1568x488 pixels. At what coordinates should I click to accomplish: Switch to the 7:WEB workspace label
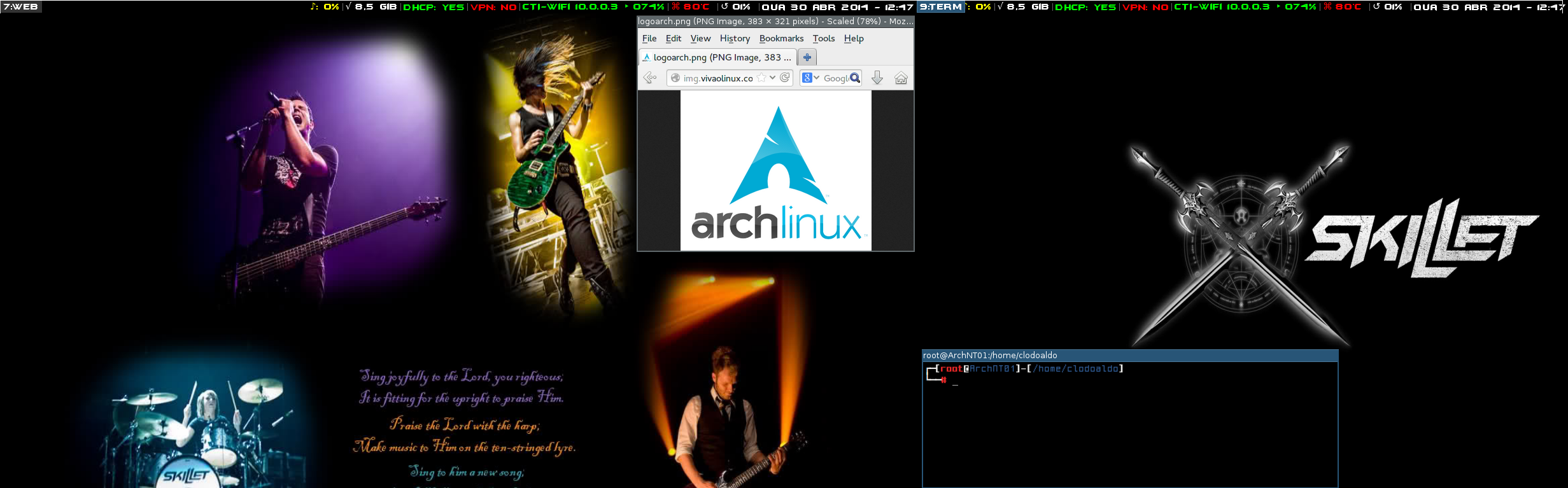[x=21, y=6]
